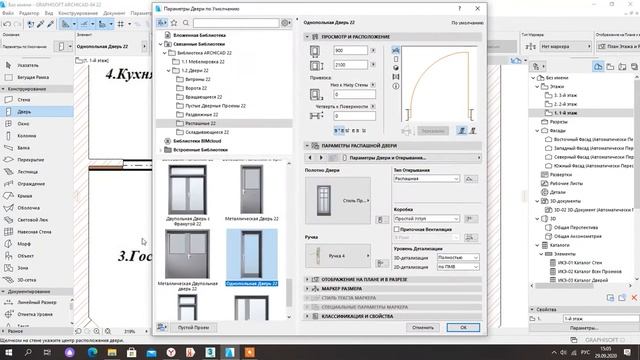This screenshot has height=360, width=640.
Task: Click the search magnifier icon in door dialog
Action: (186, 23)
